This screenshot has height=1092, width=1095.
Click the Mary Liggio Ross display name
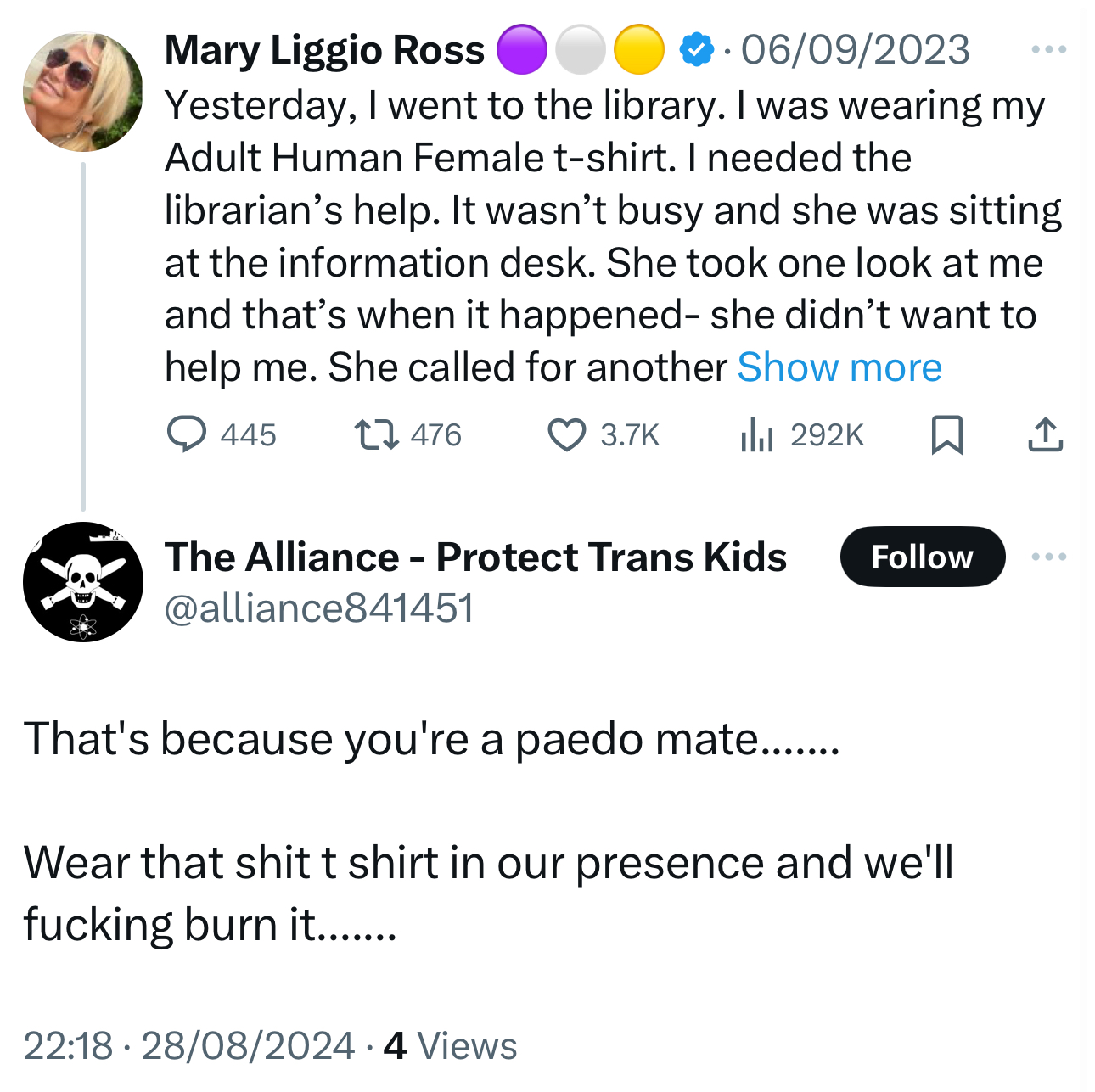click(324, 50)
